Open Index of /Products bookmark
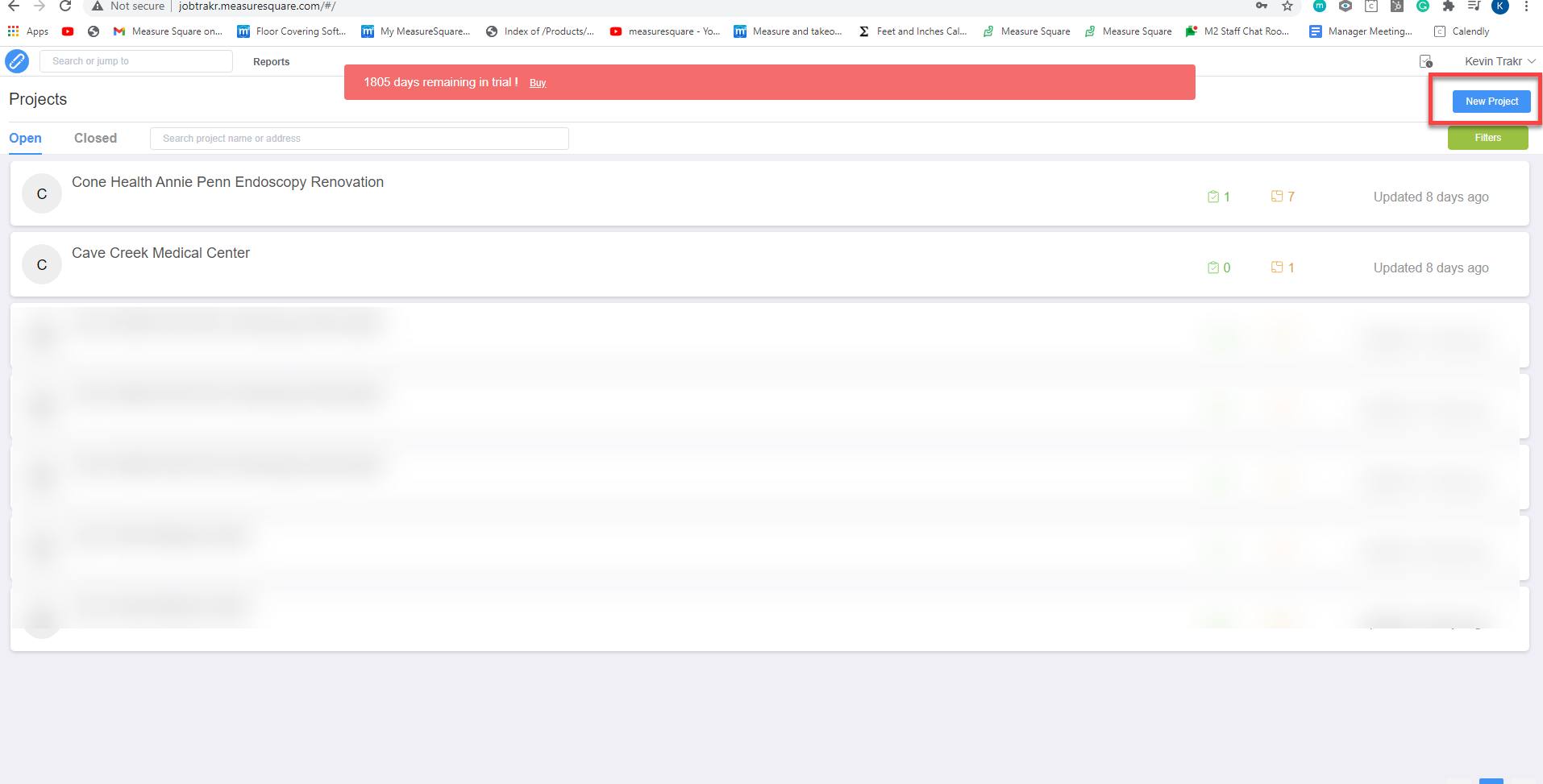 tap(540, 31)
